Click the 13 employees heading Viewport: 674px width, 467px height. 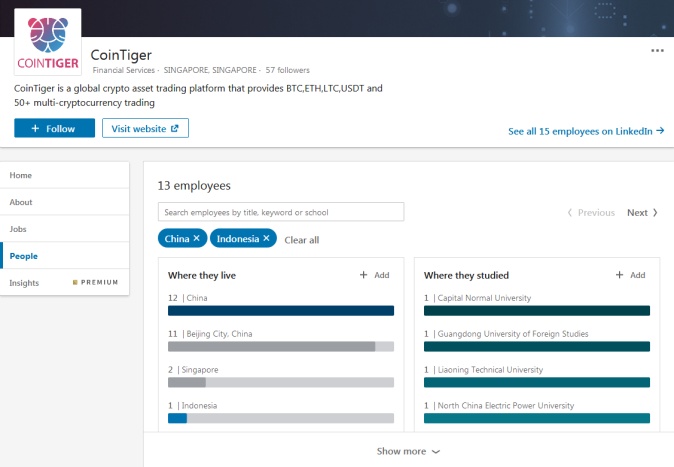tap(194, 186)
